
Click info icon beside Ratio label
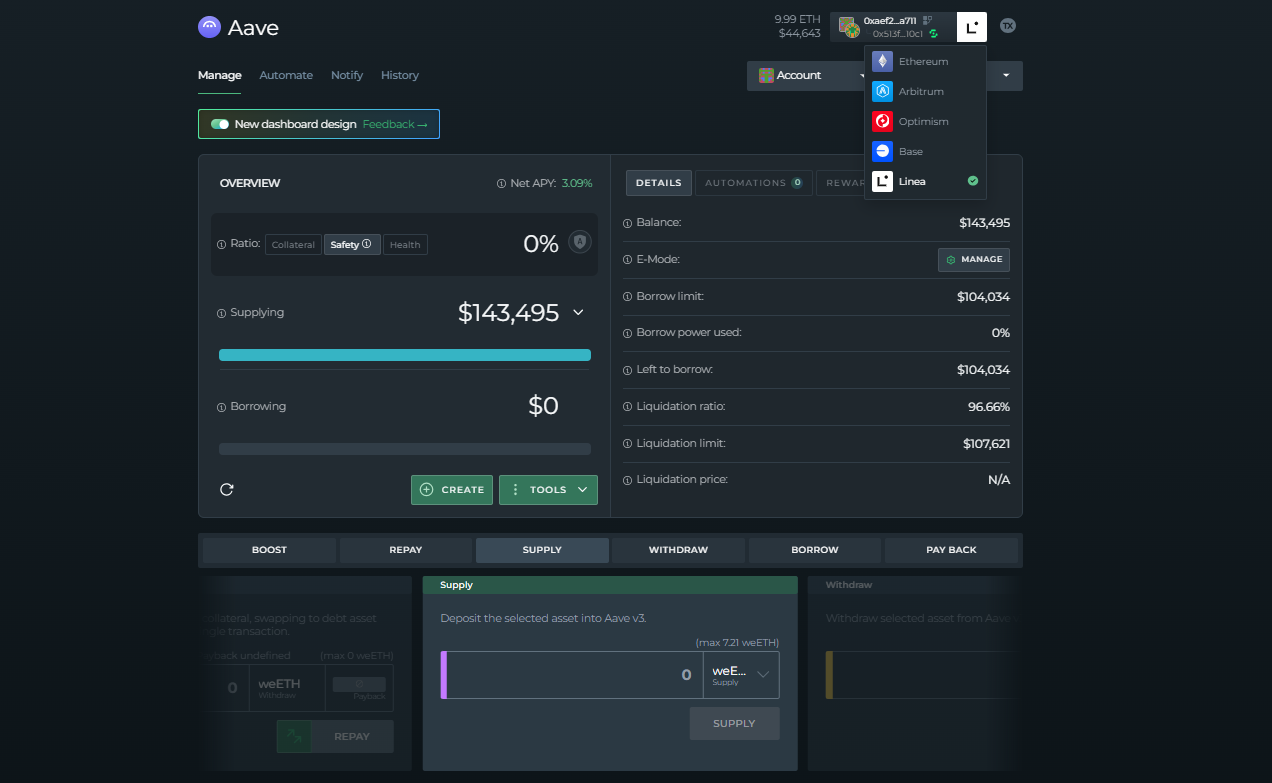click(221, 245)
